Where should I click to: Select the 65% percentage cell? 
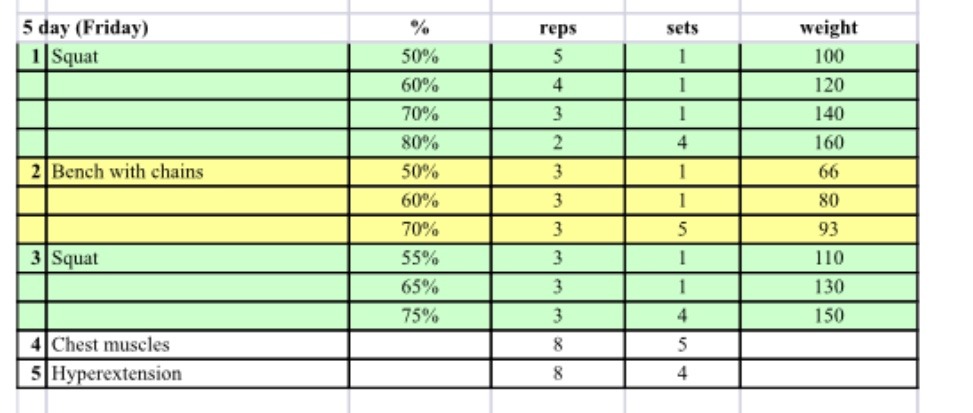pyautogui.click(x=419, y=287)
